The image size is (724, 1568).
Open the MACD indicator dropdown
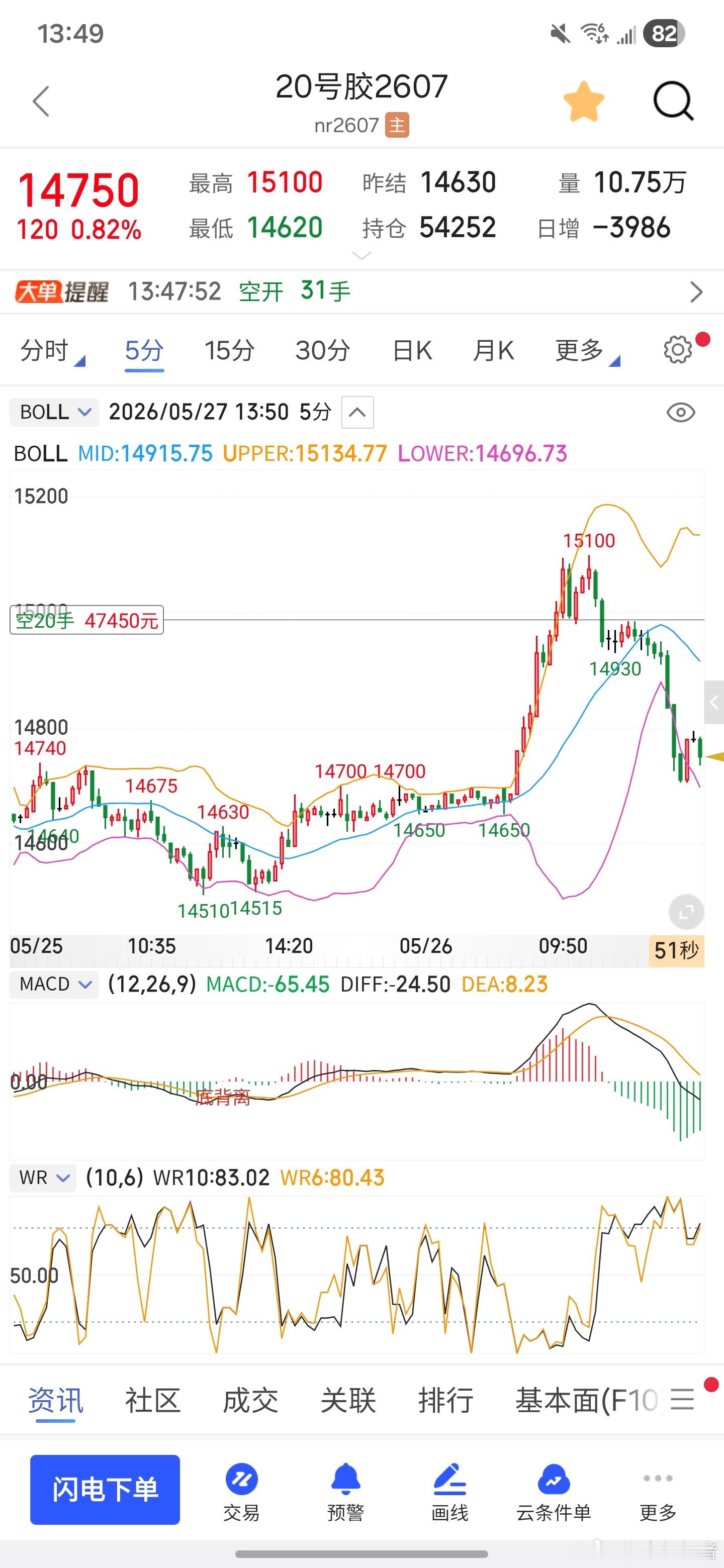tap(54, 984)
